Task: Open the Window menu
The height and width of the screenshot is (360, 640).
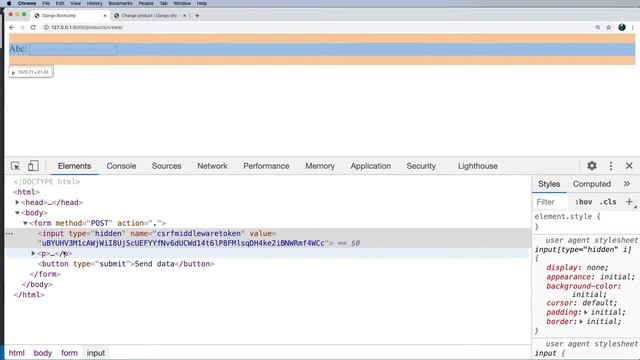Action: pyautogui.click(x=182, y=3)
